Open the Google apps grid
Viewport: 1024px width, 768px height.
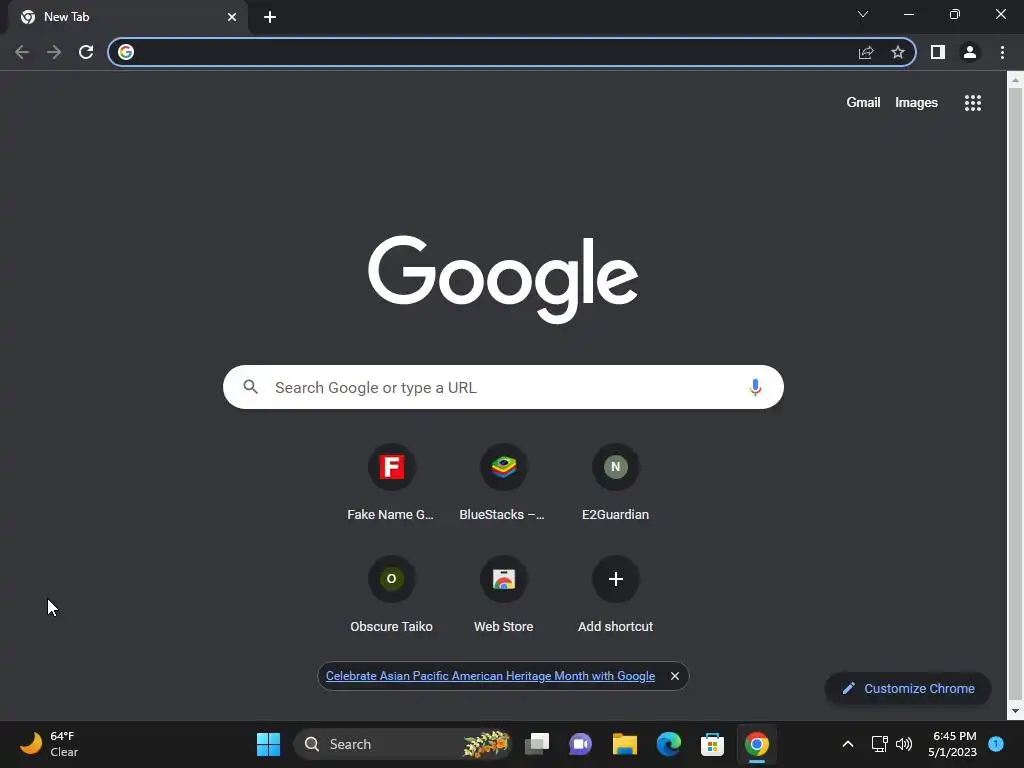pyautogui.click(x=973, y=103)
